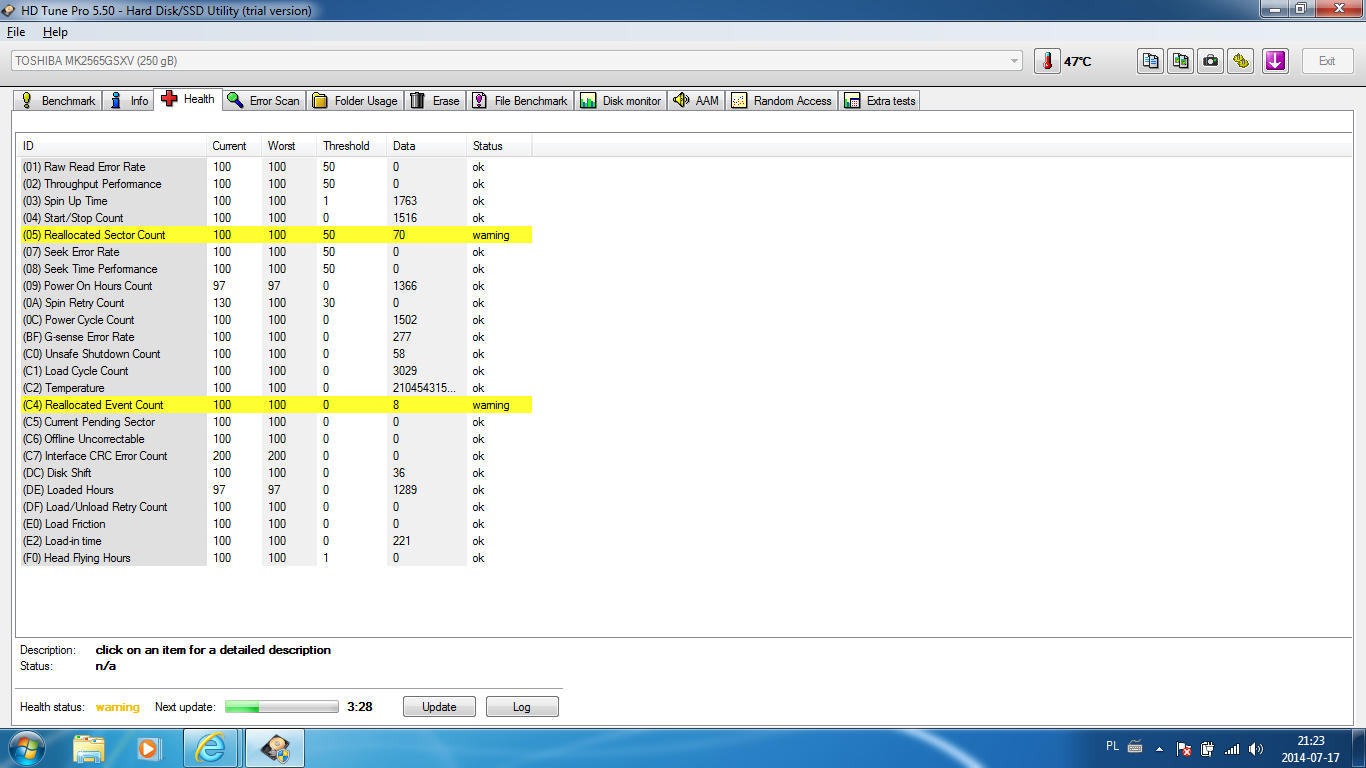Screen dimensions: 1366x768
Task: Select the Throughput Performance row
Action: point(276,184)
